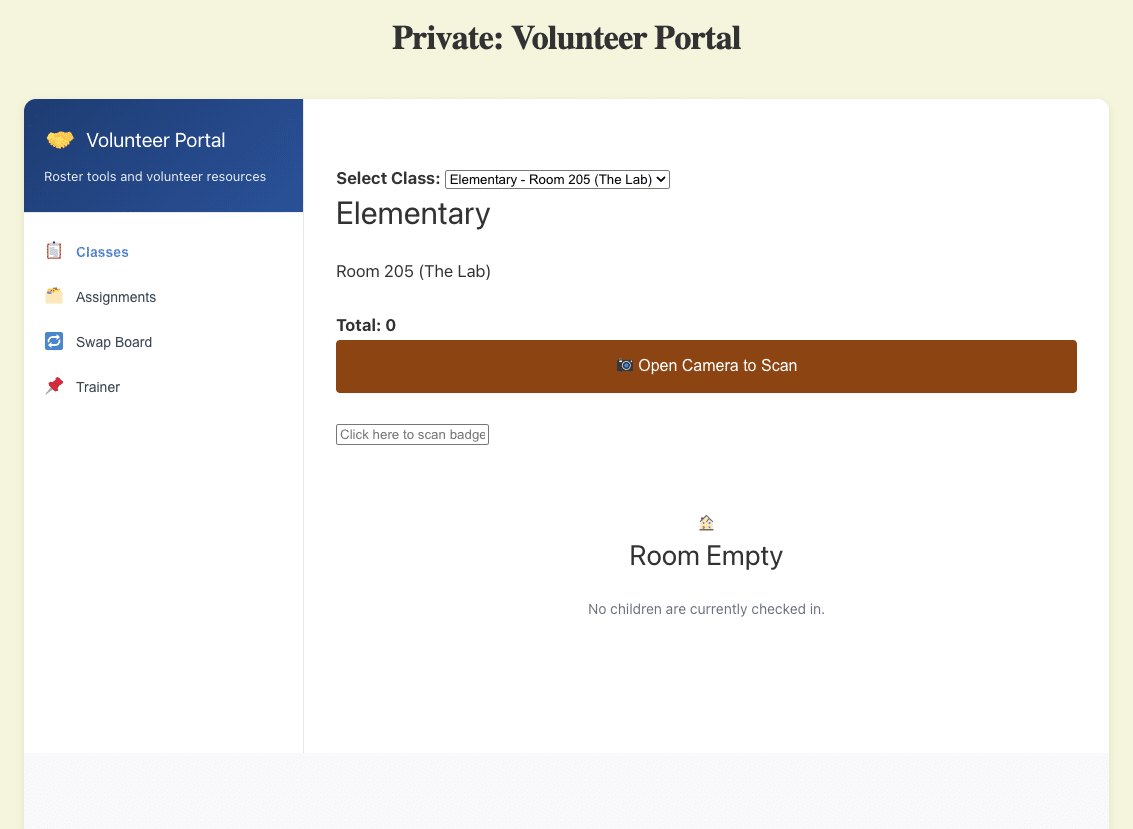Click the handshake logo icon
The height and width of the screenshot is (829, 1133).
60,140
